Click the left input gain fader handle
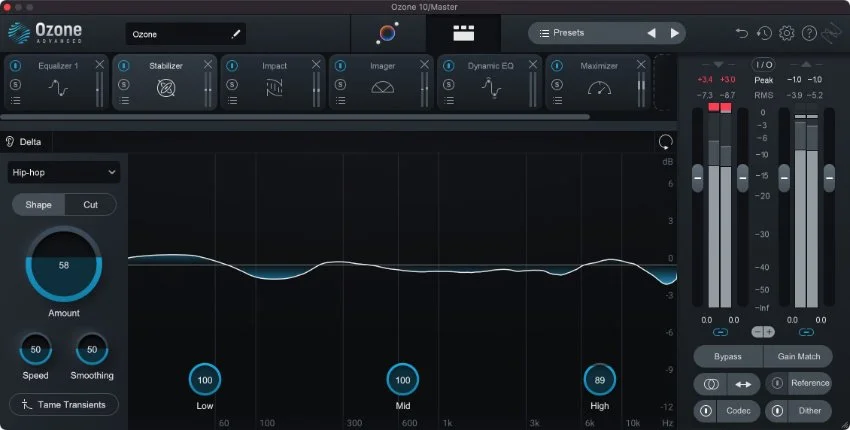 tap(698, 178)
